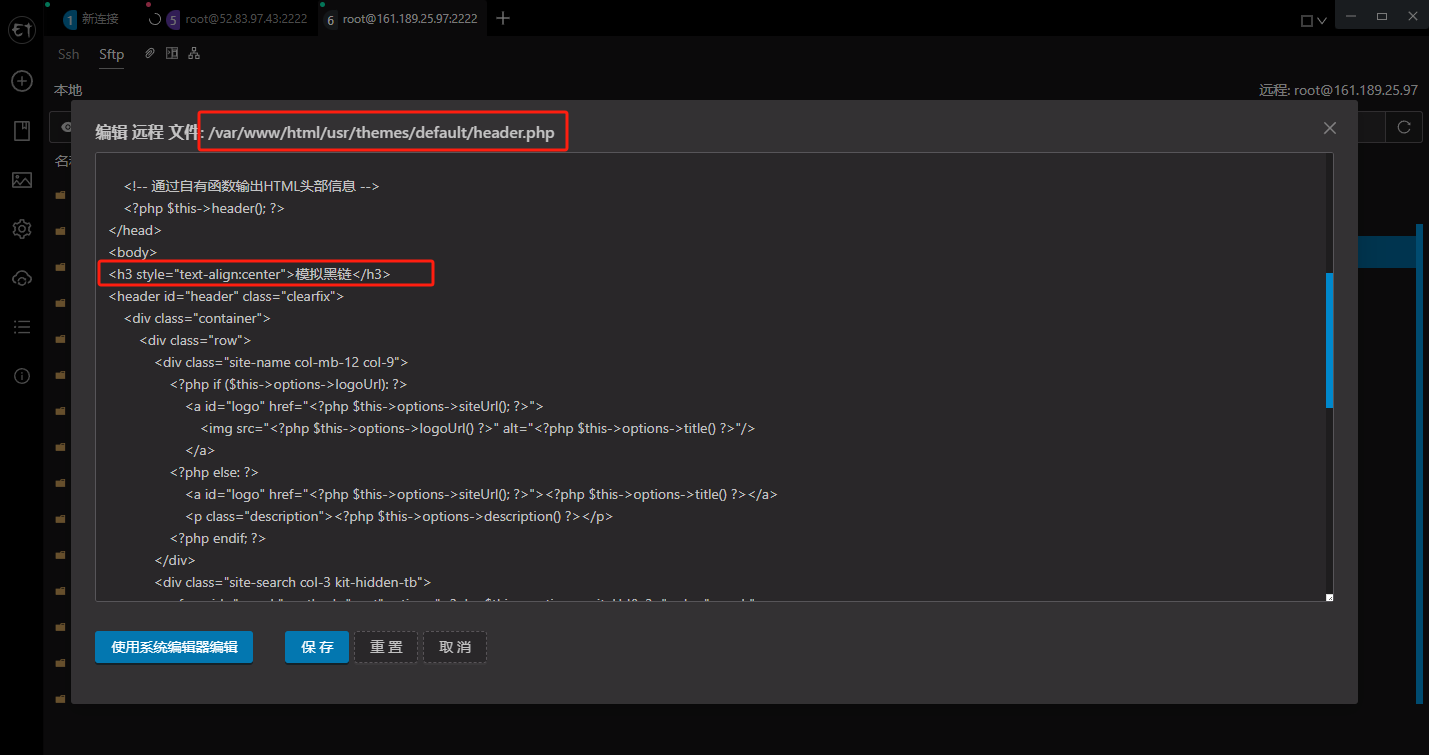1429x755 pixels.
Task: Minimize the electerm window
Action: coord(1353,16)
